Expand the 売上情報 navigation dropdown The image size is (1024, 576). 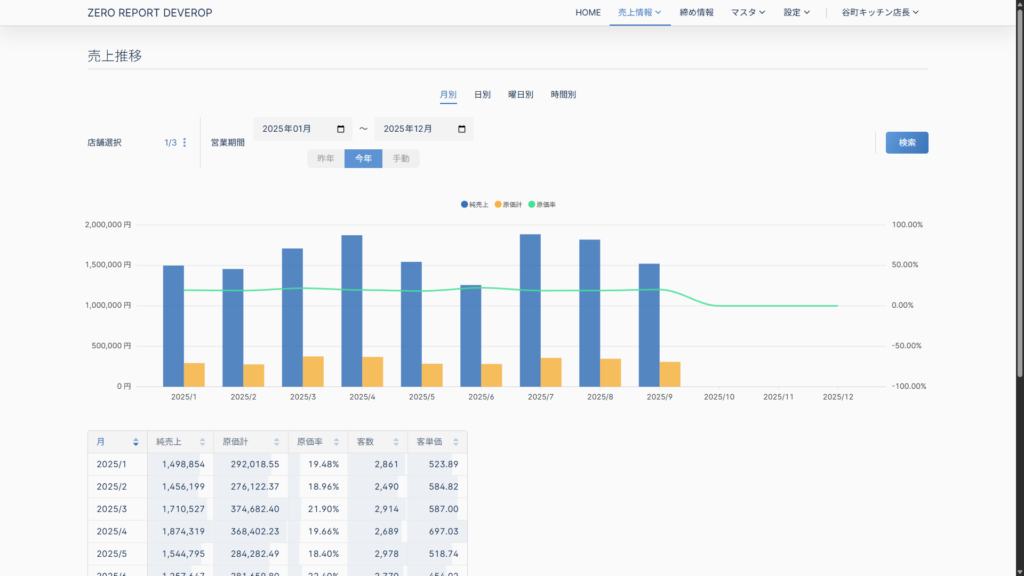(x=640, y=13)
